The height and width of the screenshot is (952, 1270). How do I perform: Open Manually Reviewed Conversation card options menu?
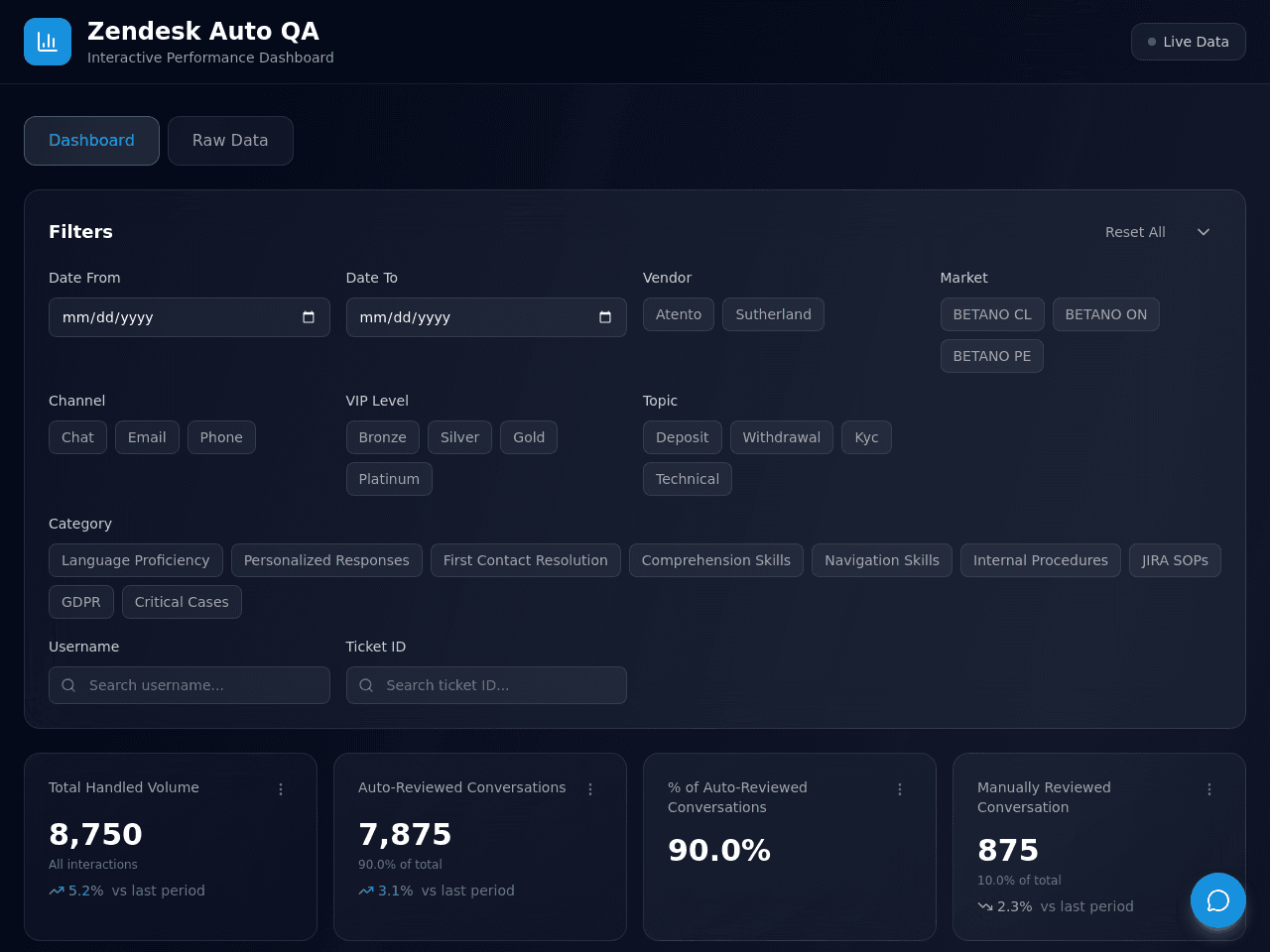(x=1209, y=789)
